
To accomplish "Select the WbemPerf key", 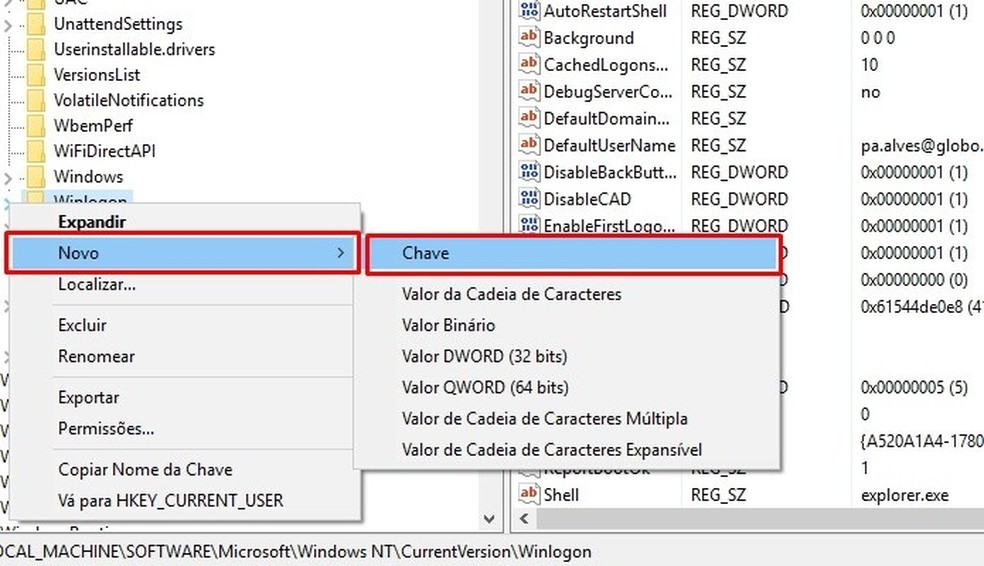I will click(93, 125).
